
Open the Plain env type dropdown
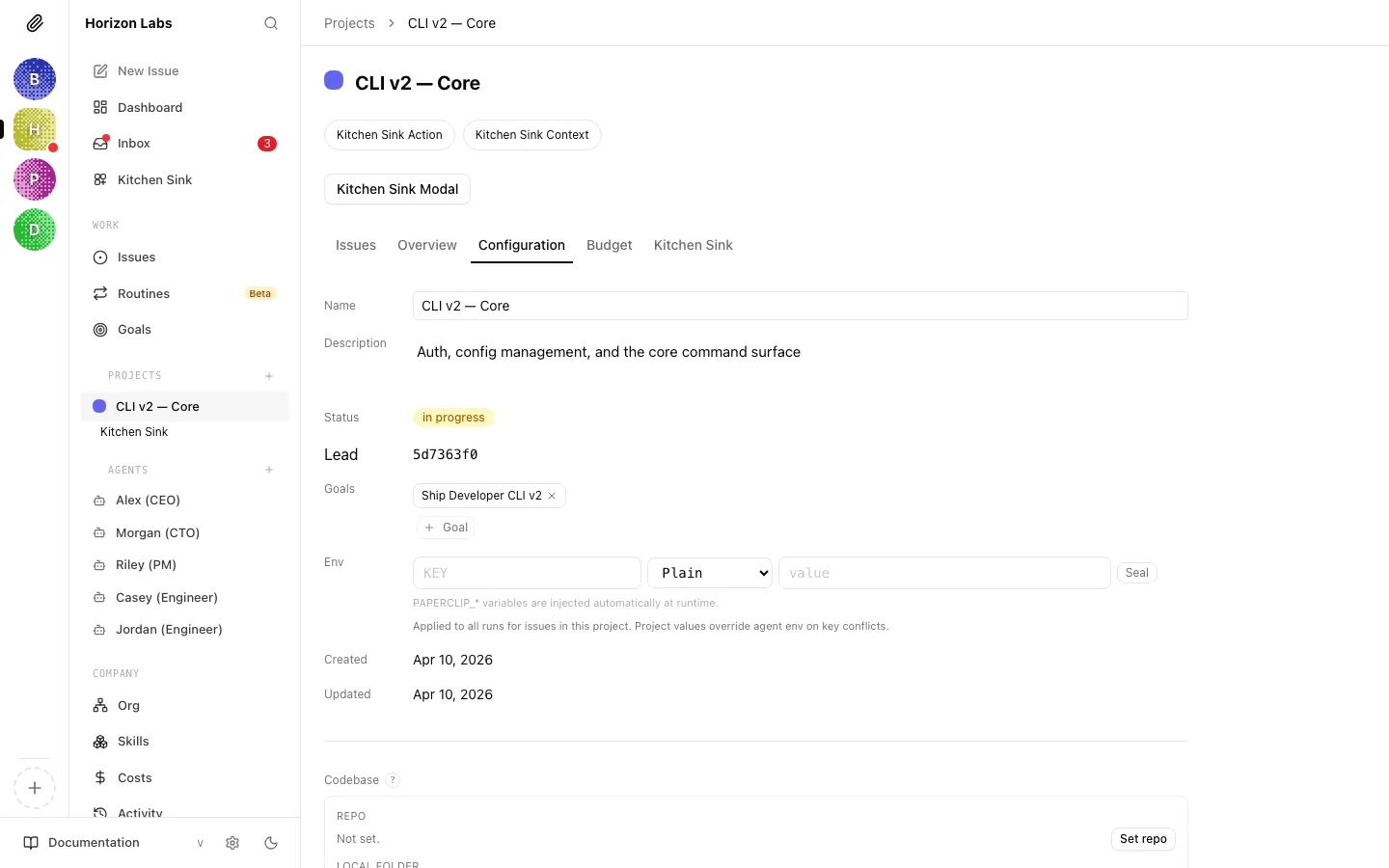[x=710, y=573]
